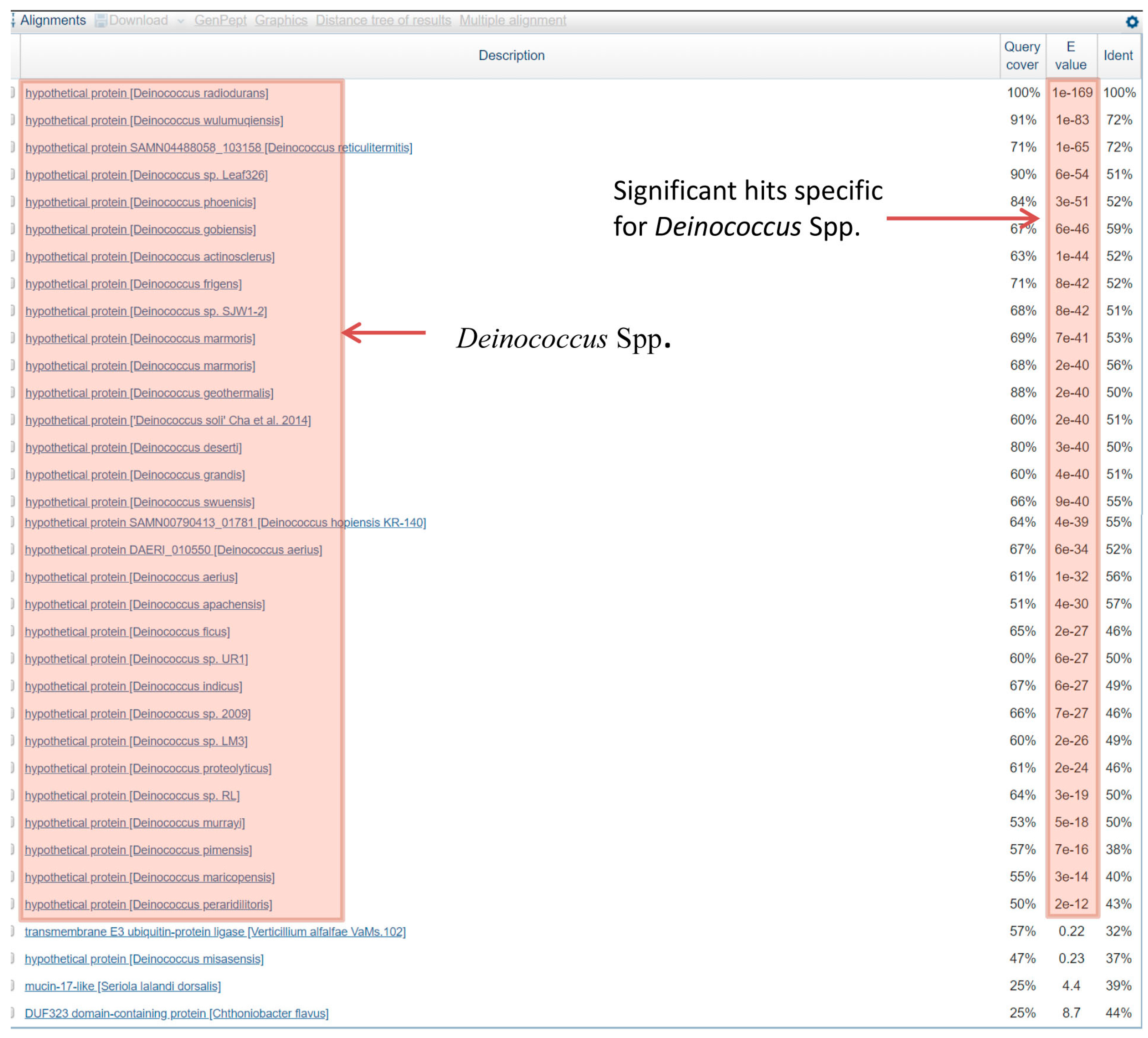Open Distance tree of results

point(383,21)
